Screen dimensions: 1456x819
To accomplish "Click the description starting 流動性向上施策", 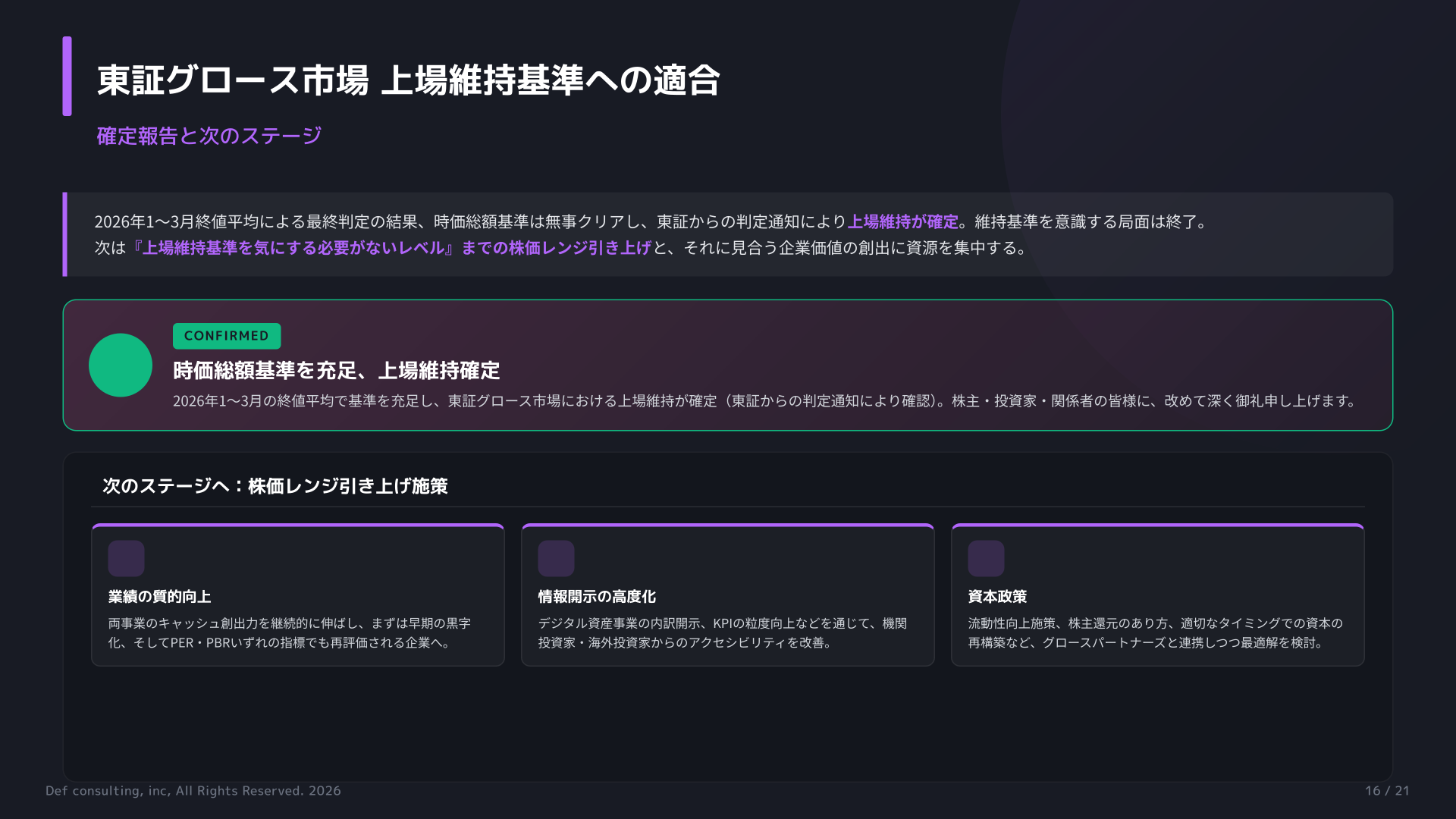I will click(x=1156, y=632).
